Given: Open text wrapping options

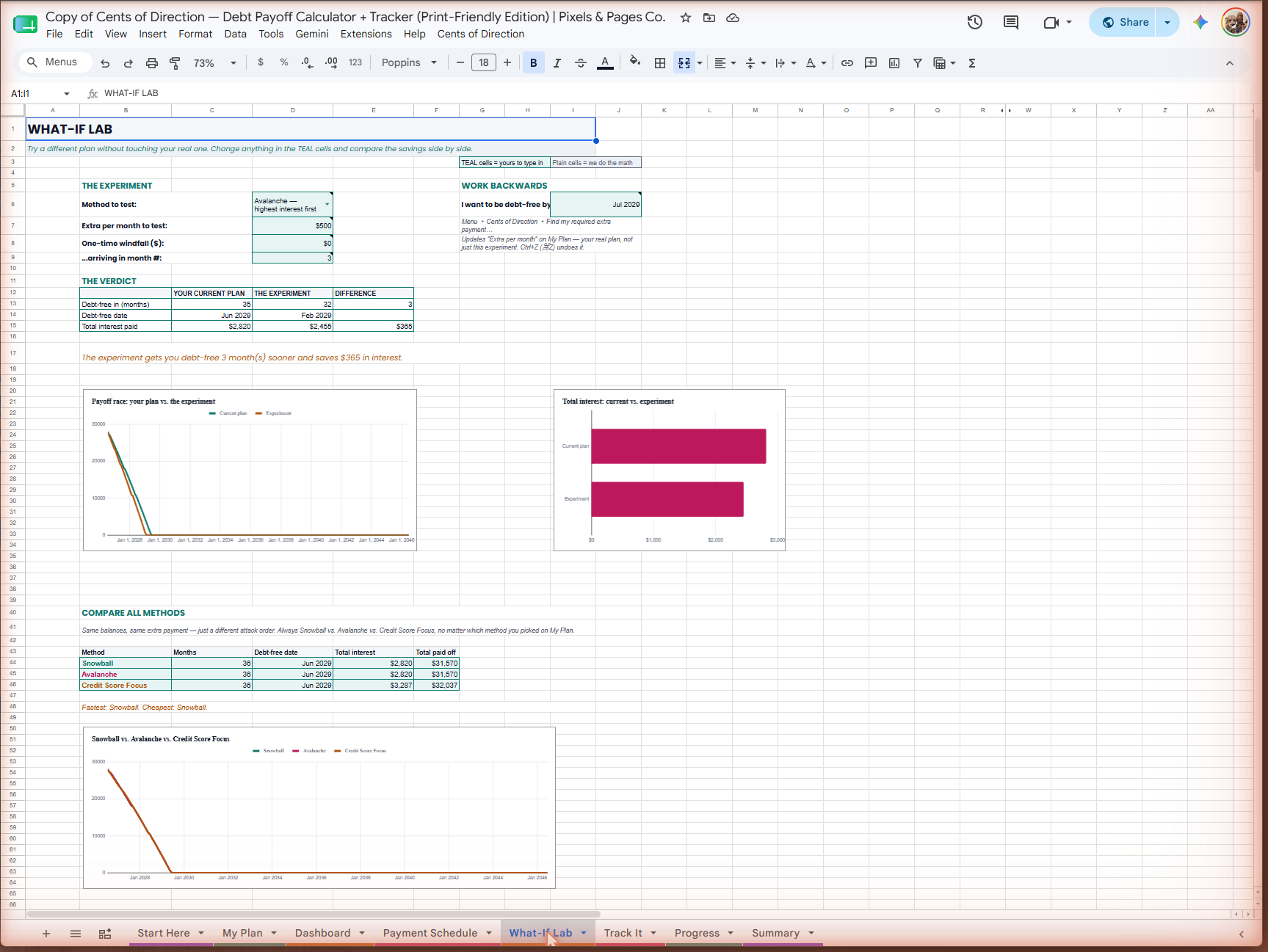Looking at the screenshot, I should tap(786, 63).
